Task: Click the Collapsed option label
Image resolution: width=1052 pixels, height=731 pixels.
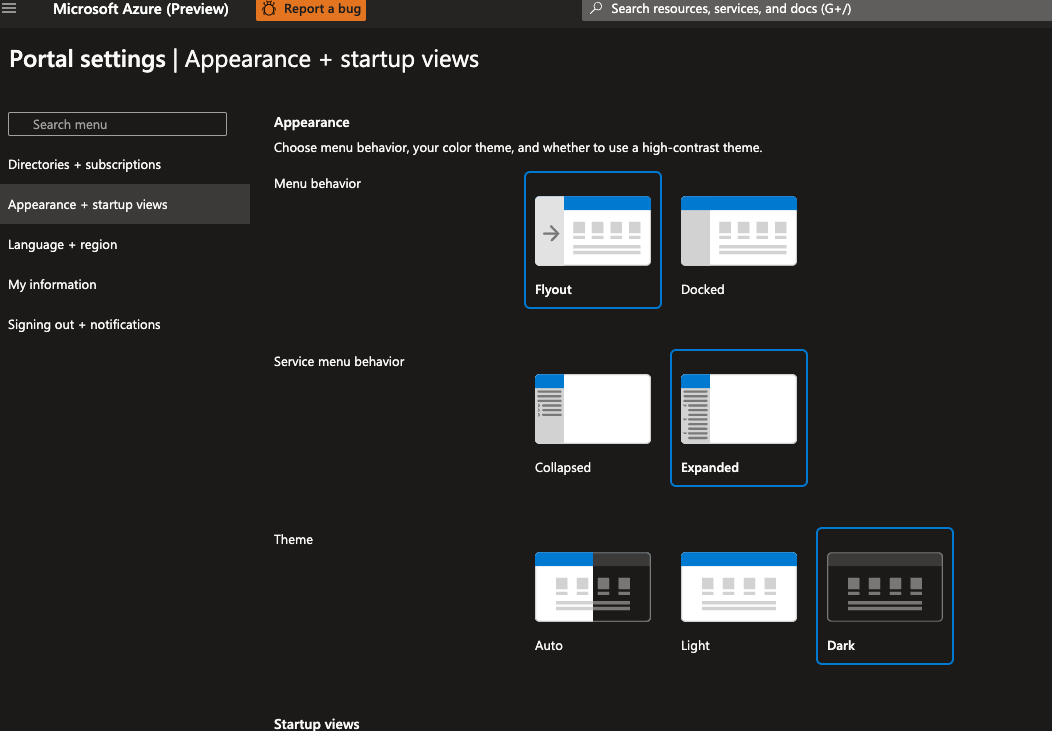Action: pos(562,467)
